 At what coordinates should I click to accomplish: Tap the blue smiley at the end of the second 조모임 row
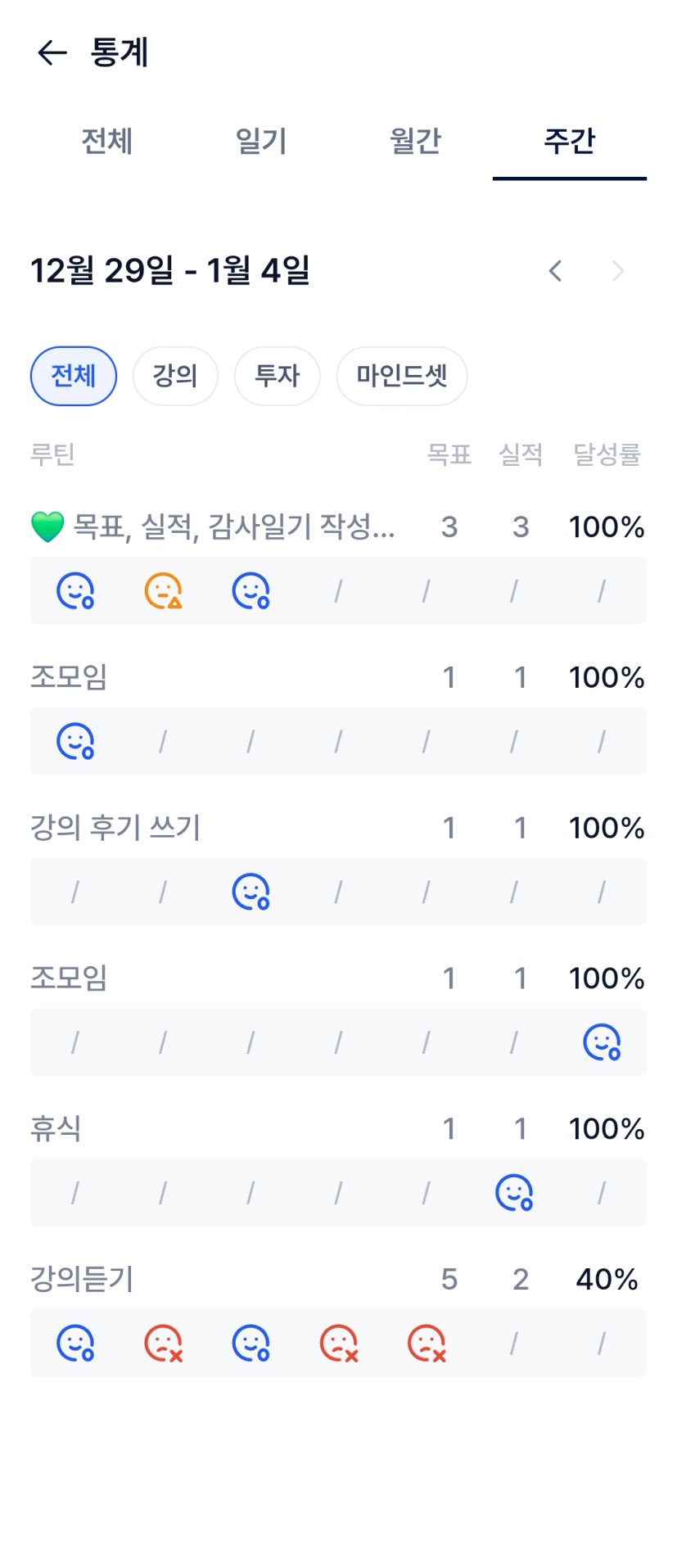pyautogui.click(x=602, y=1042)
